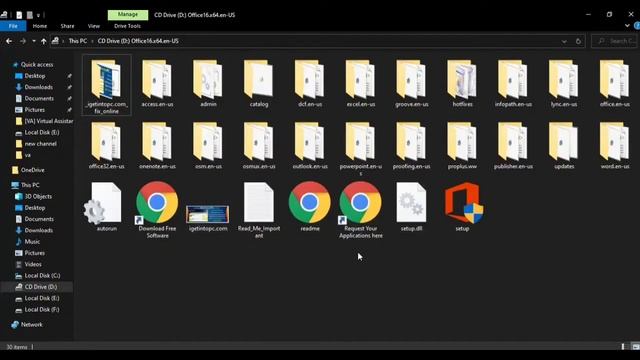Select the _igetintopc.com_fix_online folder
Screen dimensions: 640x360
click(107, 85)
